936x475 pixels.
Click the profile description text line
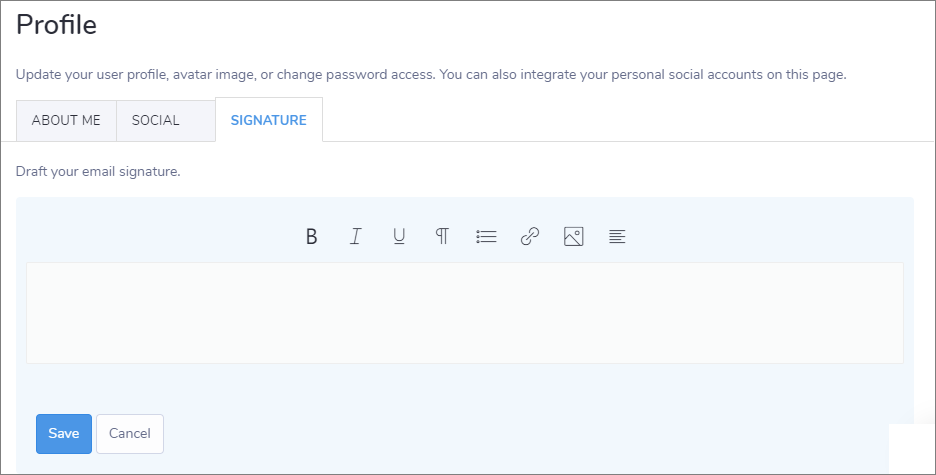click(x=431, y=75)
